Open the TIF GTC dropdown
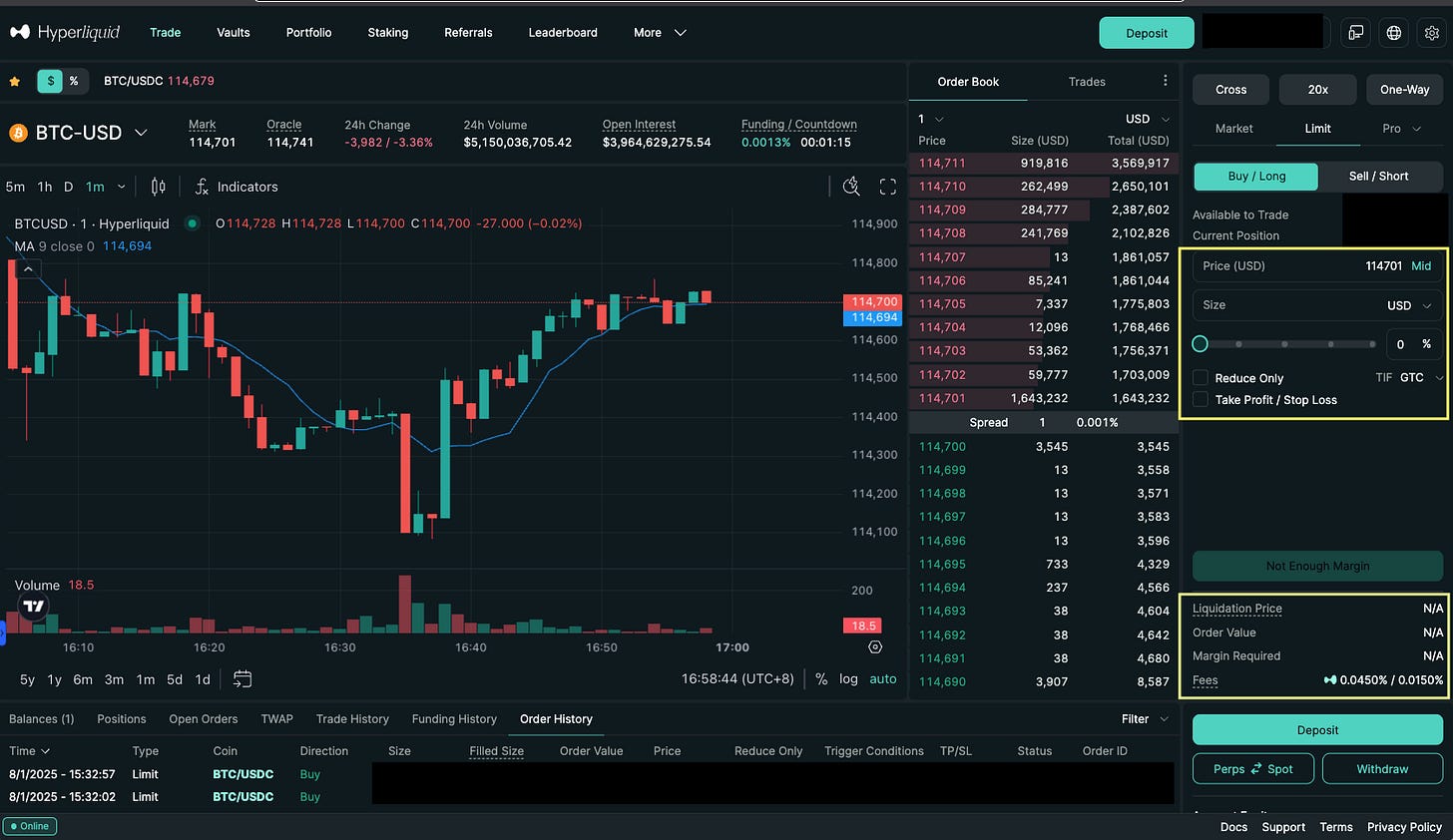The width and height of the screenshot is (1453, 840). click(x=1419, y=377)
